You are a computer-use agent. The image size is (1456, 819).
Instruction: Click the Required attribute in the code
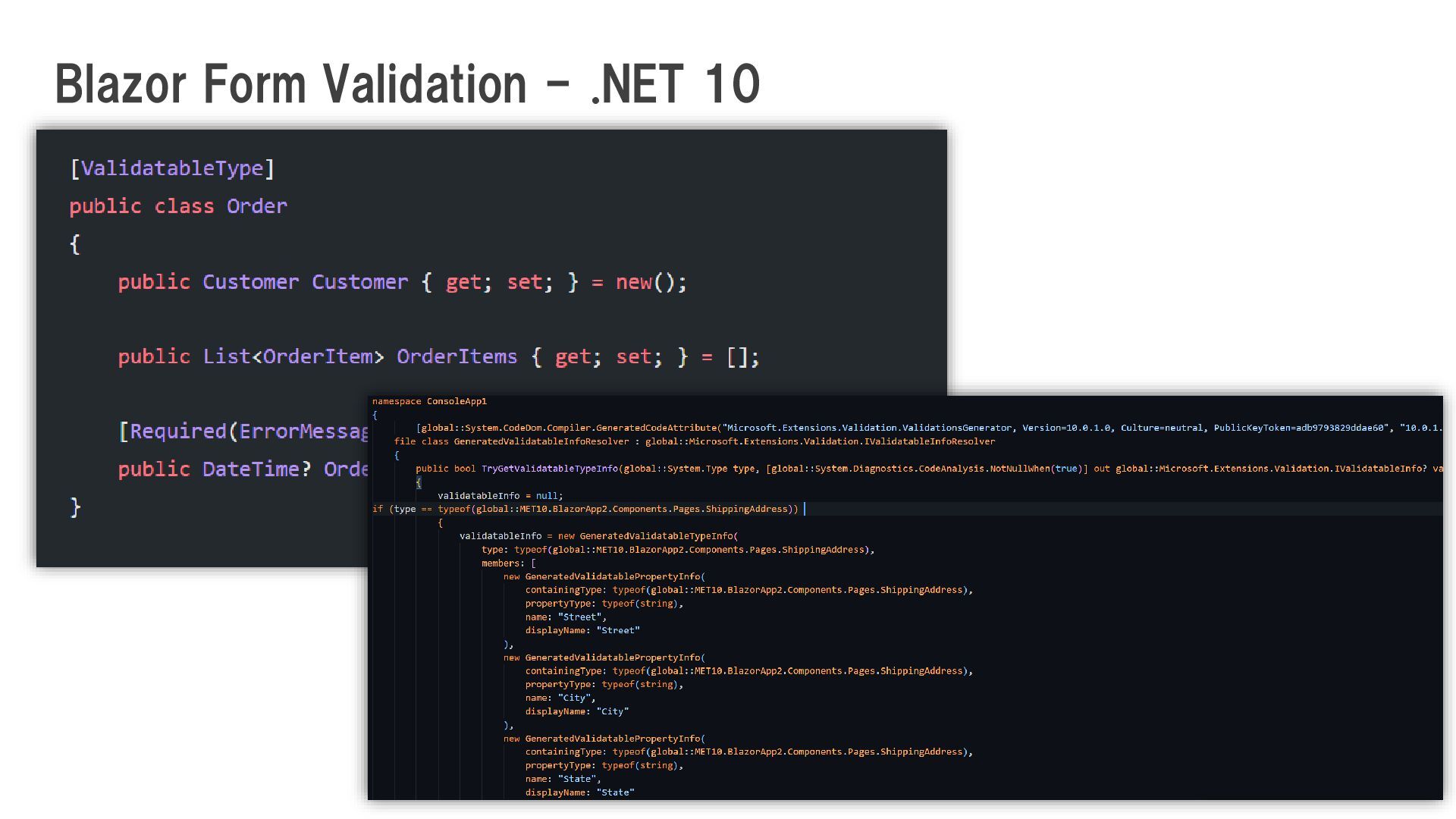pyautogui.click(x=178, y=431)
